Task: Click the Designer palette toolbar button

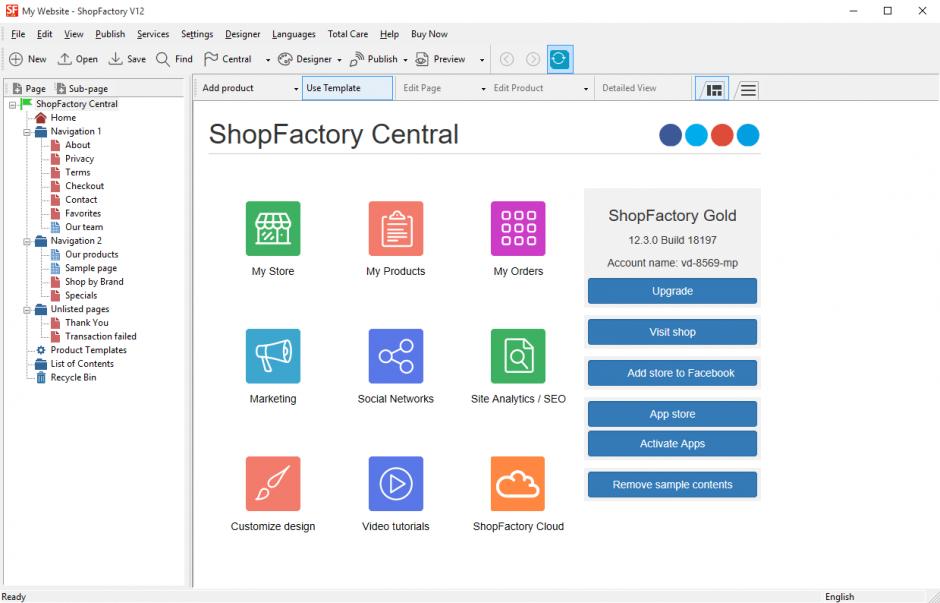Action: (x=305, y=59)
